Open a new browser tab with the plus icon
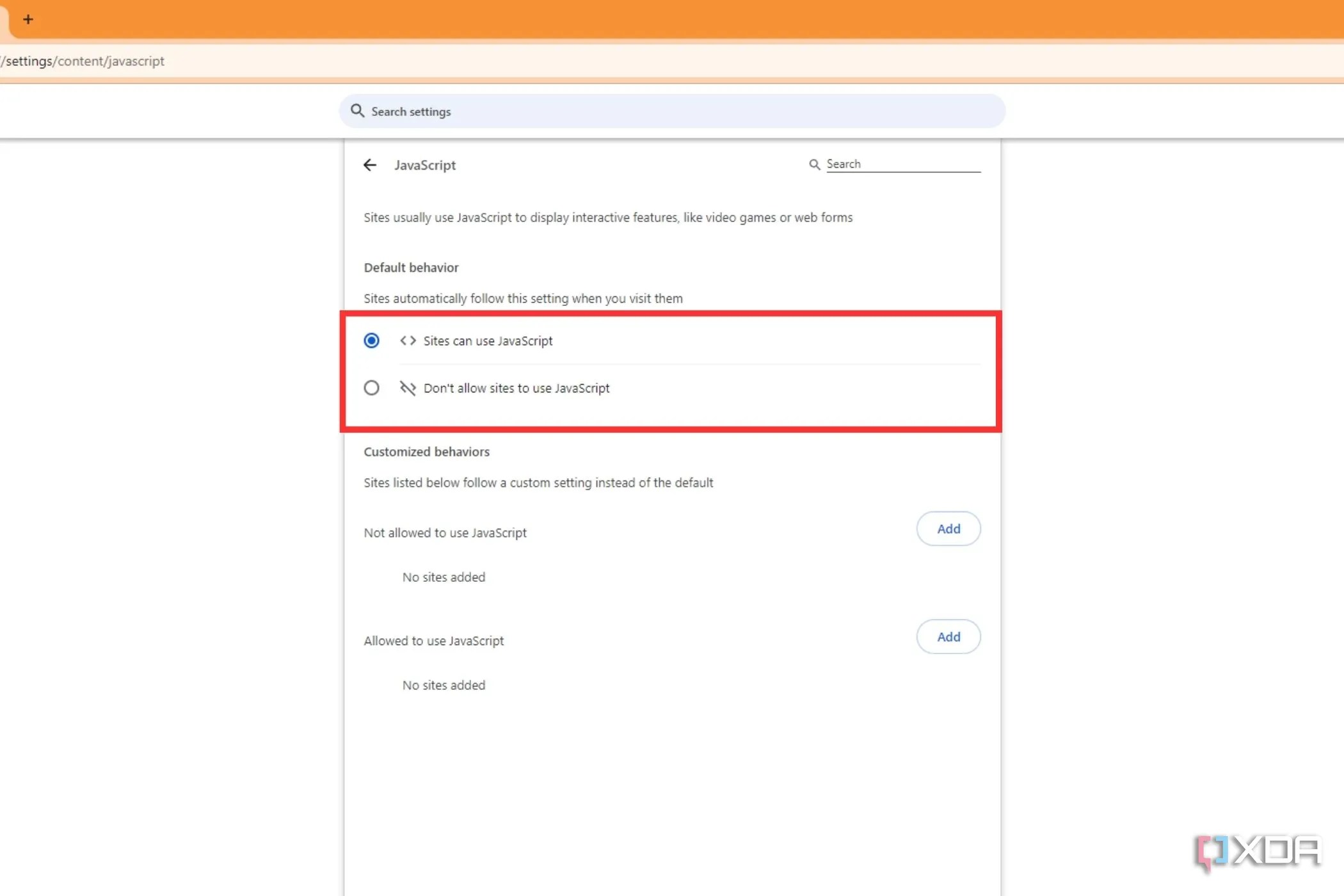This screenshot has height=896, width=1344. pos(28,19)
